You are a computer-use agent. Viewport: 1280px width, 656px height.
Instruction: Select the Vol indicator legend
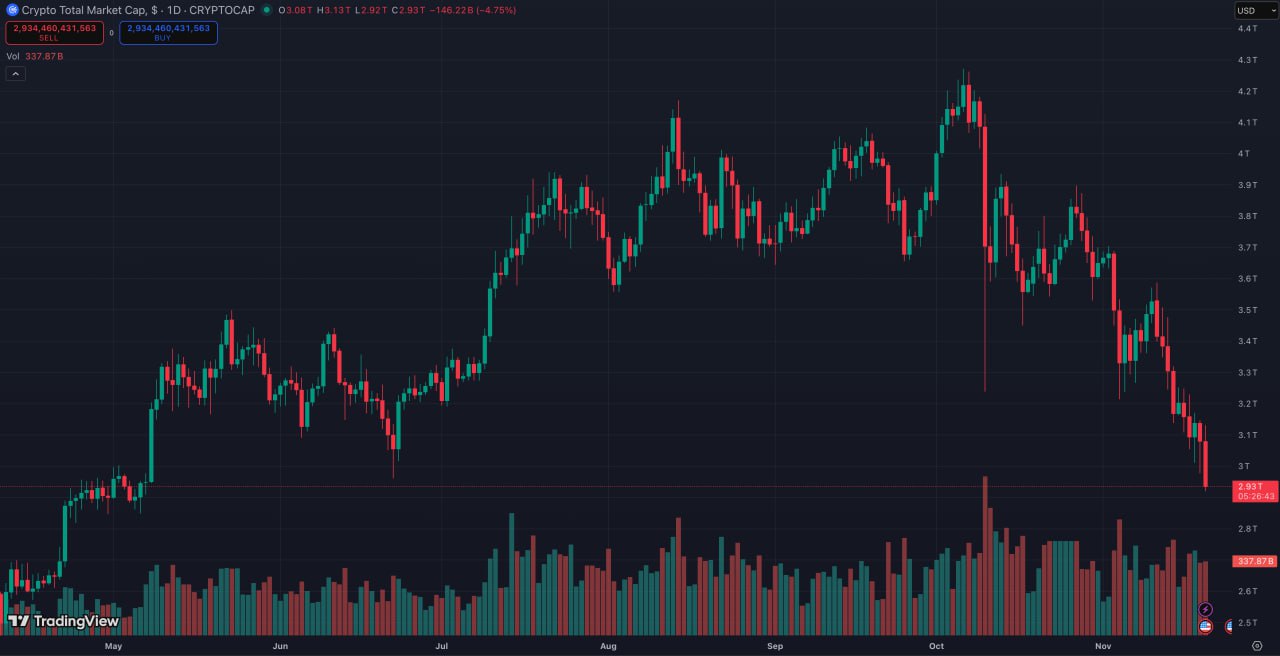tap(13, 56)
